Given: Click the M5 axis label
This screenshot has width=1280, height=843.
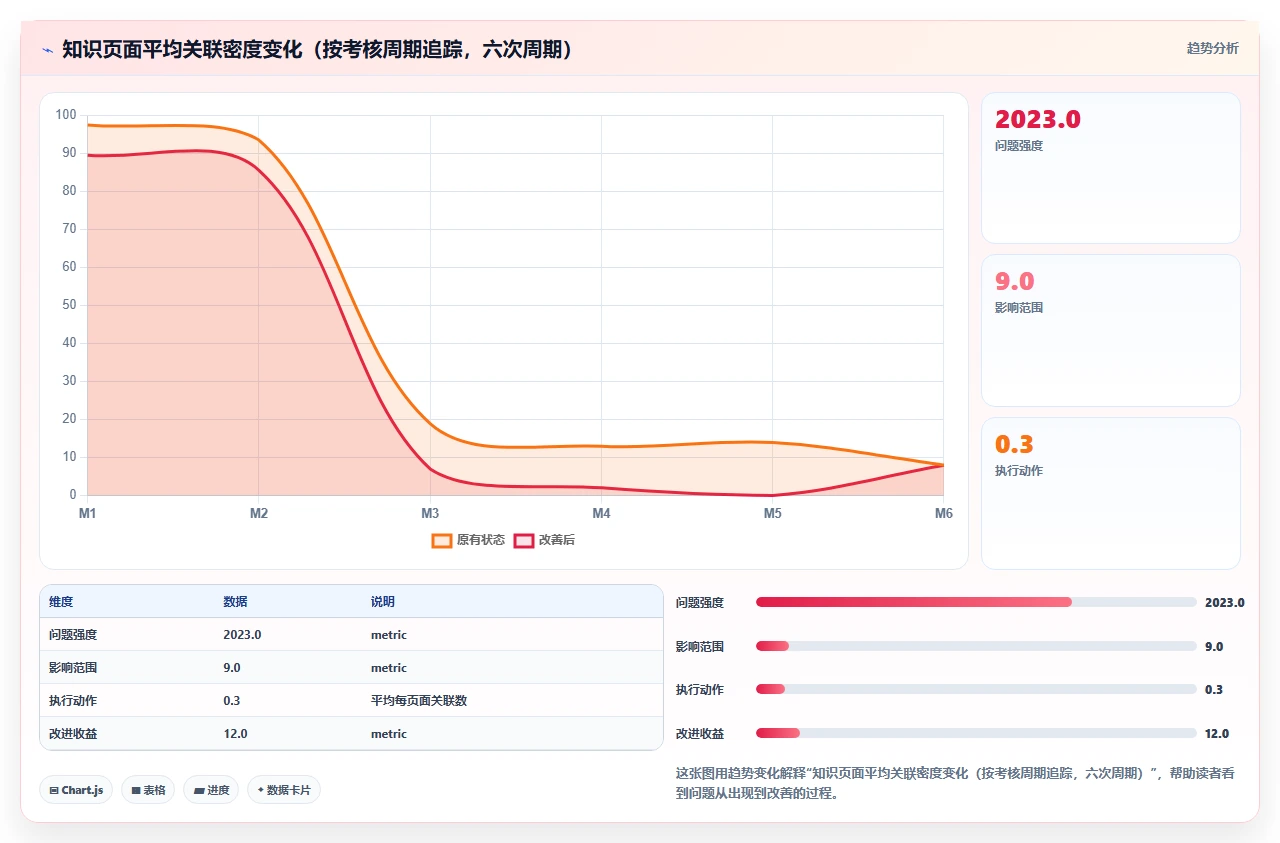Looking at the screenshot, I should [773, 513].
